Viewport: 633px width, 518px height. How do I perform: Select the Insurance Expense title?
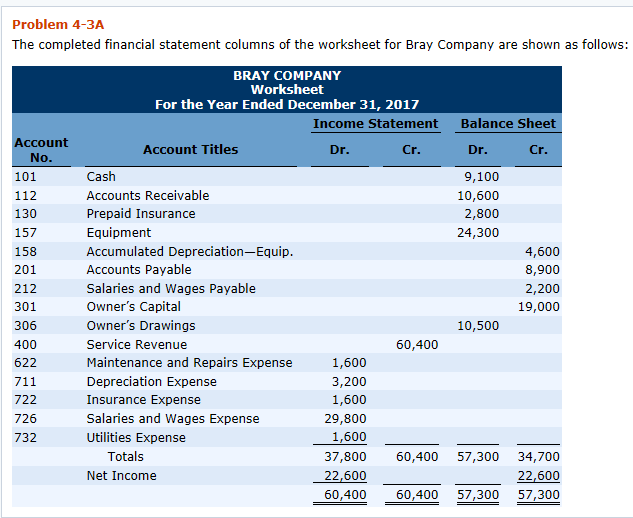click(x=144, y=400)
